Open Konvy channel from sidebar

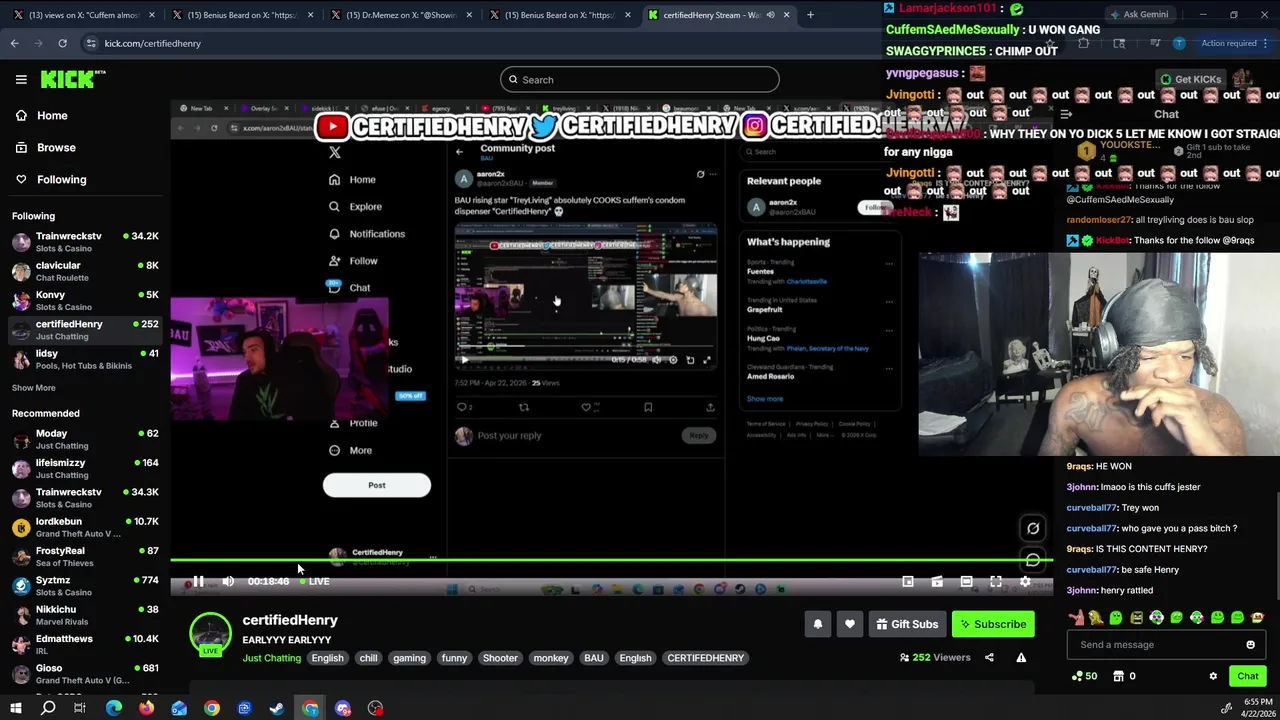tap(85, 300)
